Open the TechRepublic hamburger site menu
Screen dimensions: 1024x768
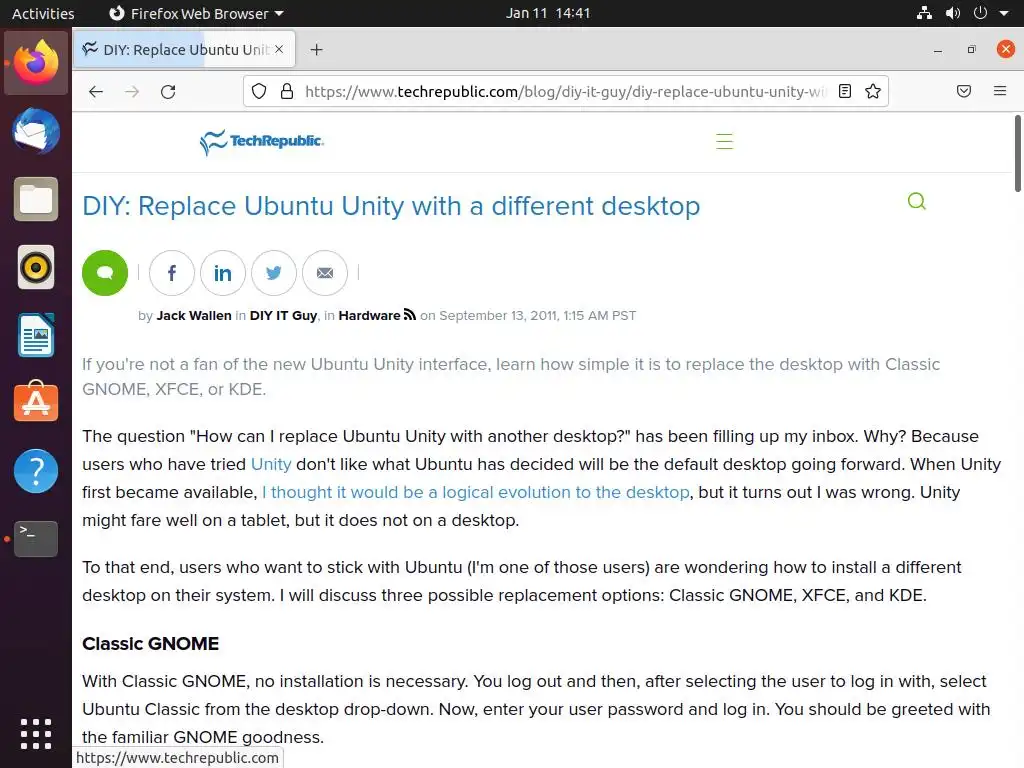724,142
